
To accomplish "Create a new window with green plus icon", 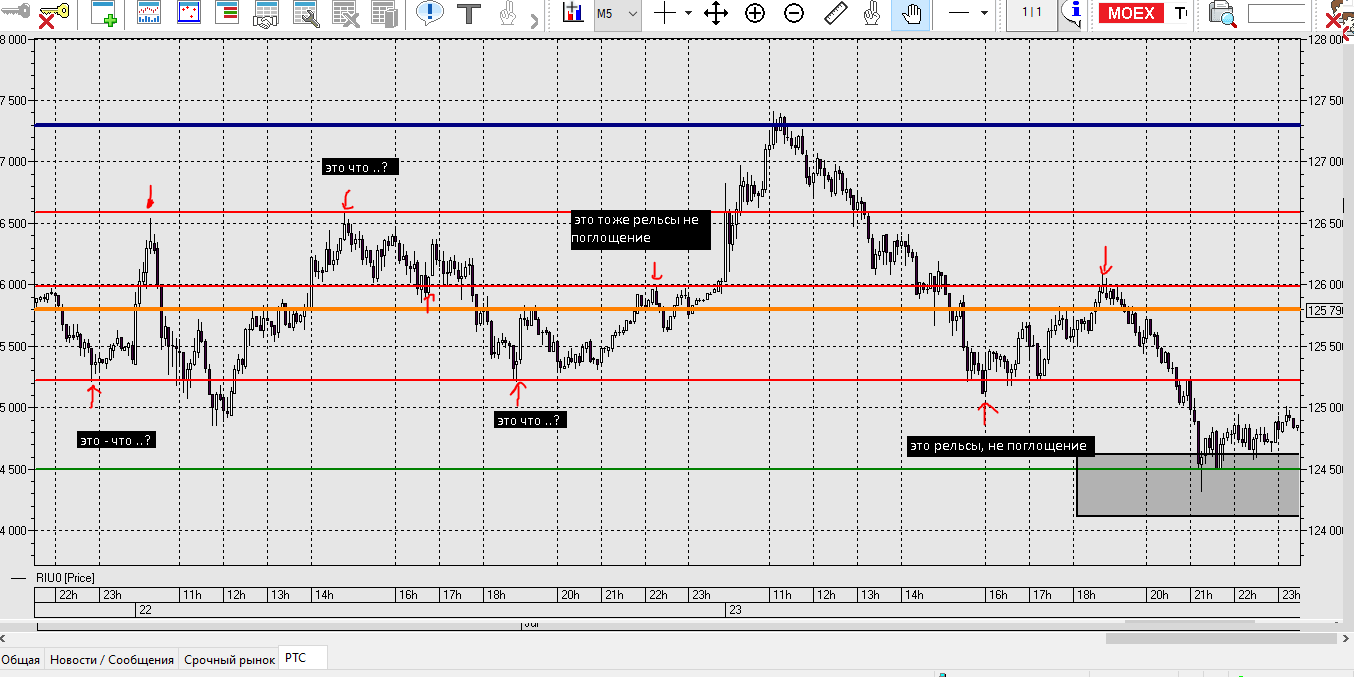I will (x=105, y=14).
